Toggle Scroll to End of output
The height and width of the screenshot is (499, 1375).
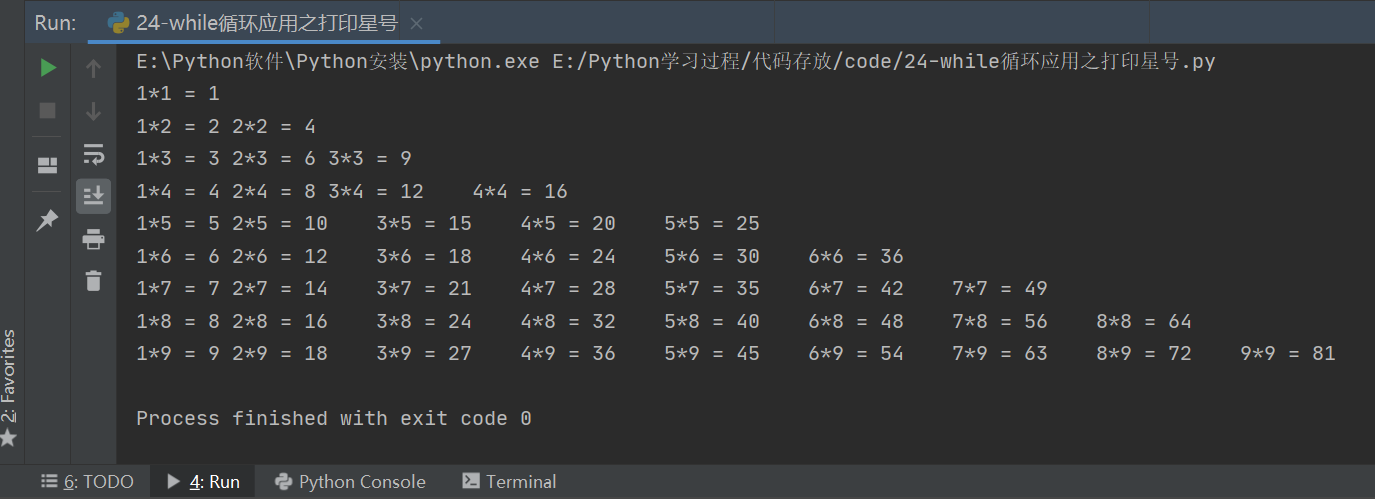pos(93,196)
